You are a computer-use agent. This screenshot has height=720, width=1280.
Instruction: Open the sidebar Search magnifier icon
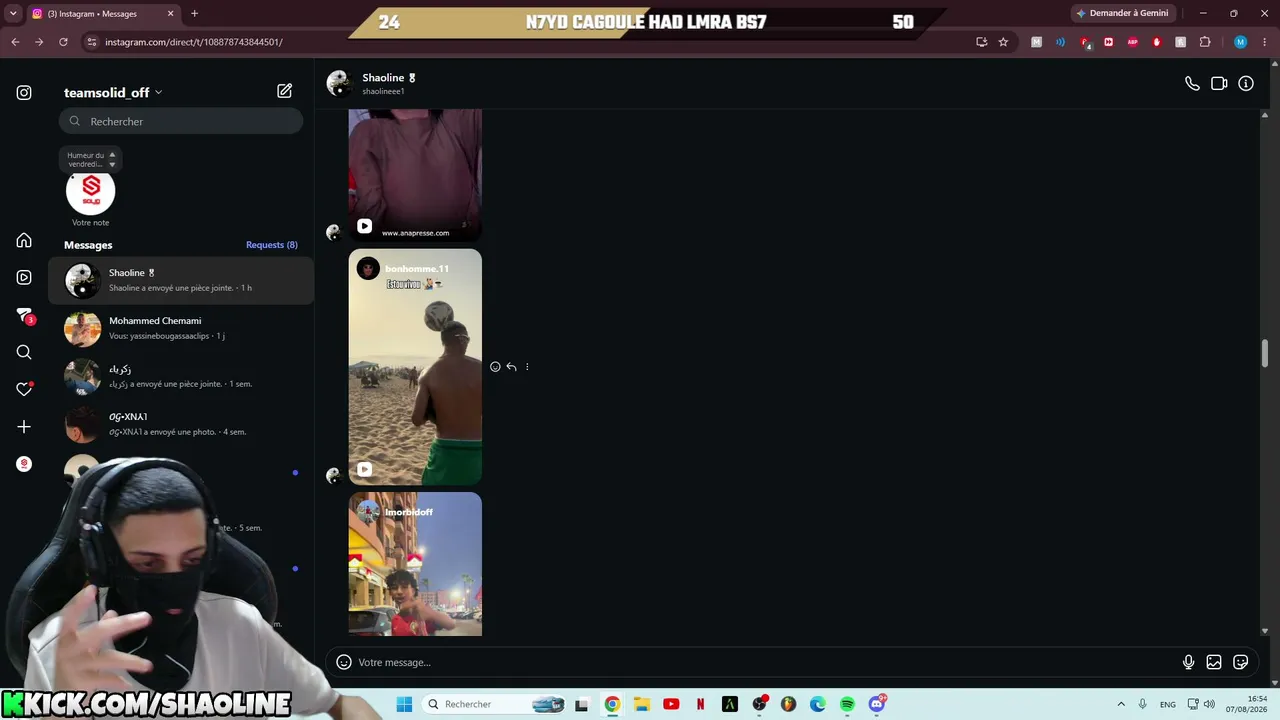[x=24, y=352]
